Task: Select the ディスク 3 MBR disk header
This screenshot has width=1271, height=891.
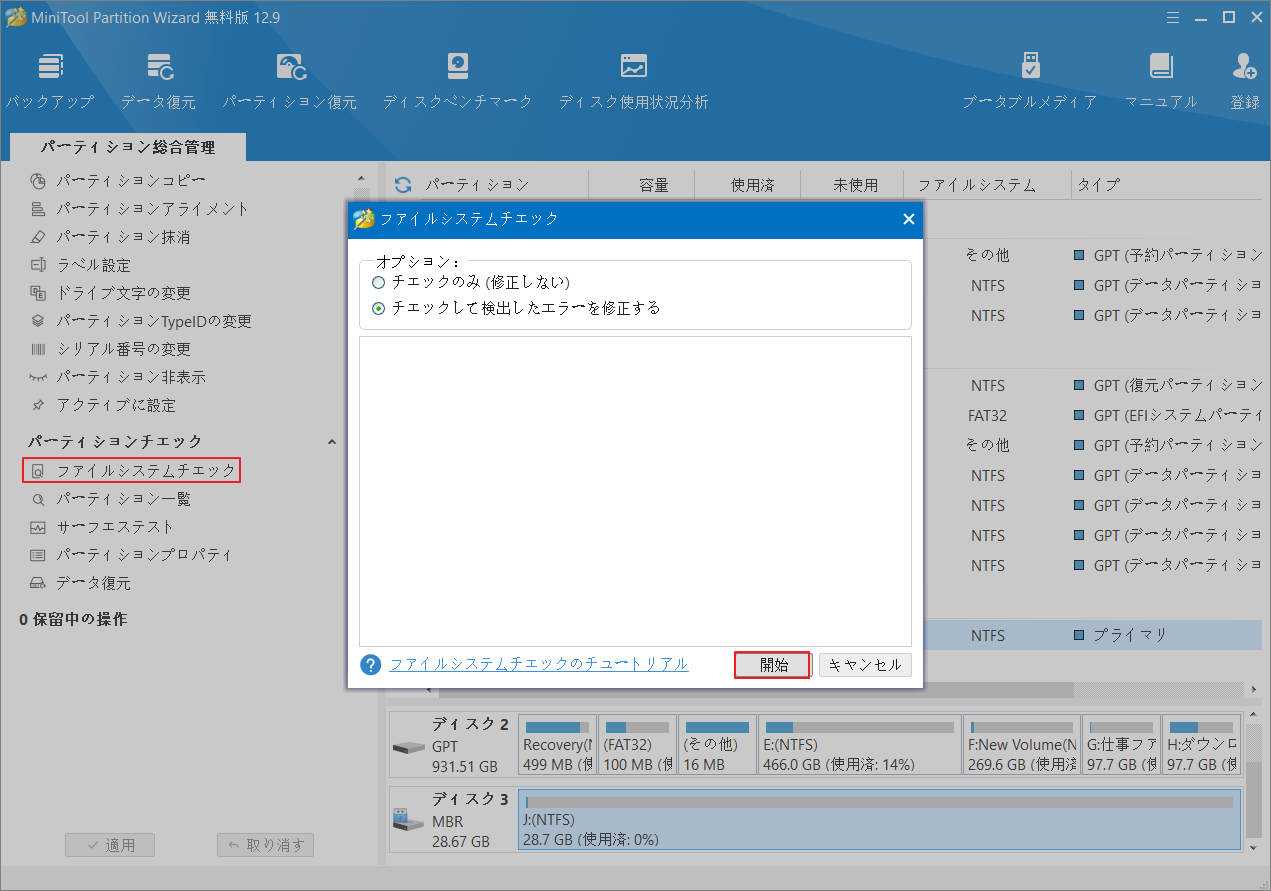Action: 453,820
